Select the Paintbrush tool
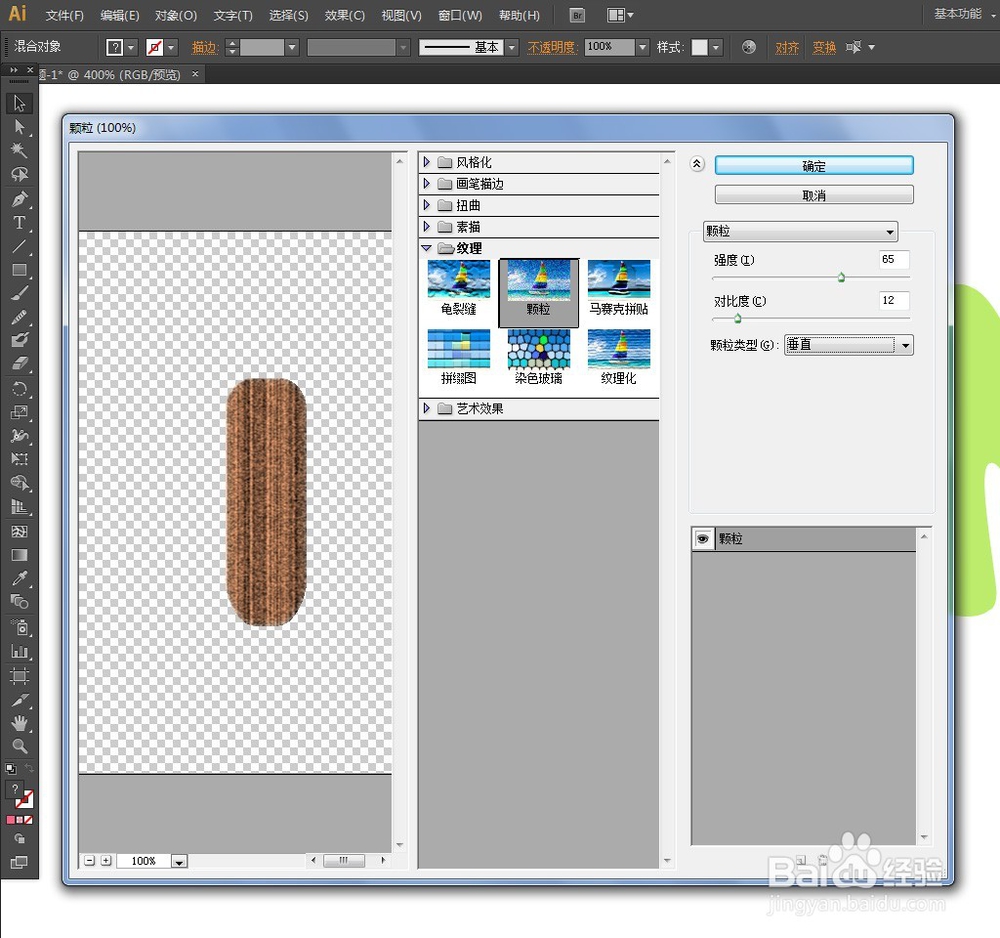Viewport: 1000px width, 938px height. coord(19,293)
